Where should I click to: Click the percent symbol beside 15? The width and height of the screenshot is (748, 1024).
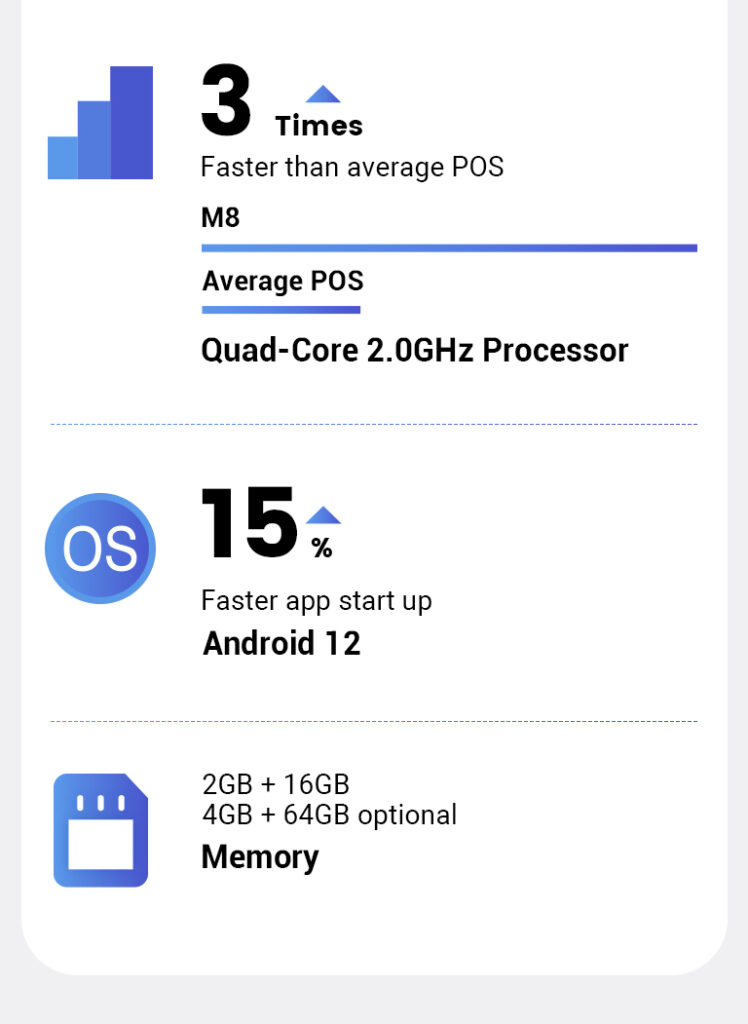click(321, 548)
